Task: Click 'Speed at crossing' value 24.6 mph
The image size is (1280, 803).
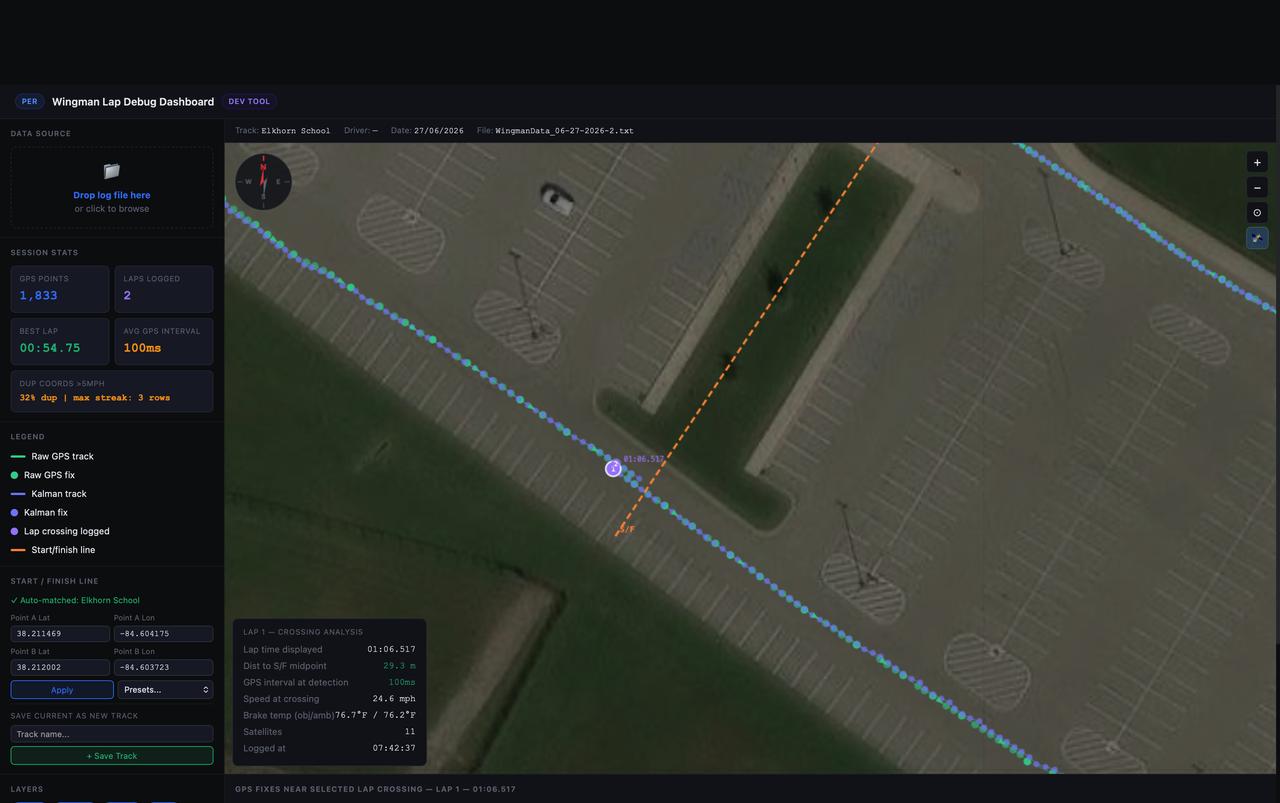Action: click(x=394, y=699)
